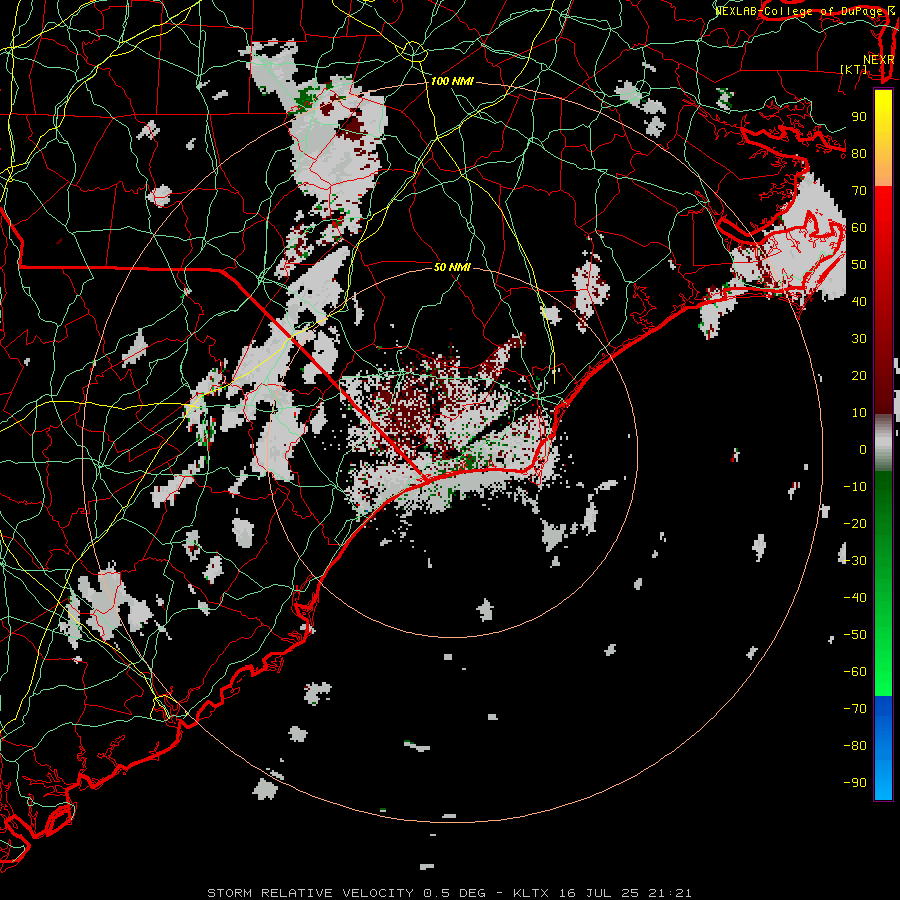Click the -40 value on velocity scale
Screen dimensions: 900x900
855,598
